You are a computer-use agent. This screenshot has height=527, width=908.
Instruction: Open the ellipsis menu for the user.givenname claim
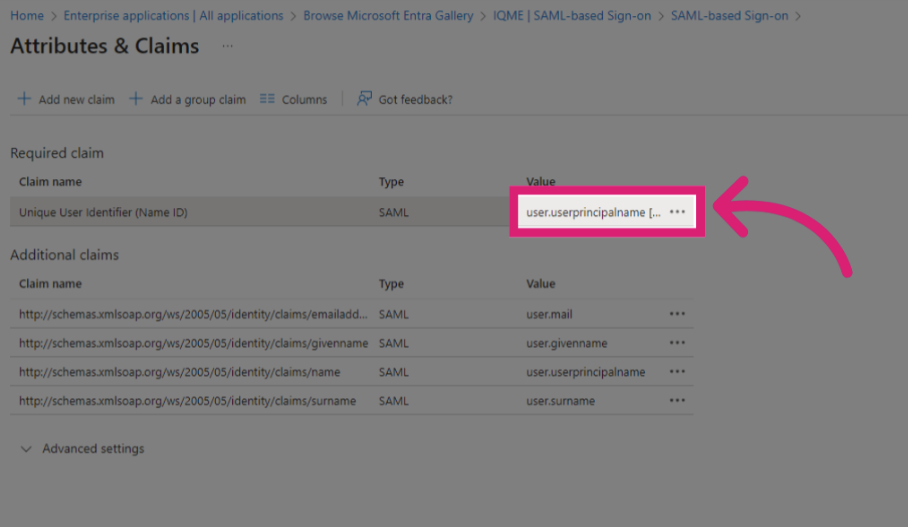[x=677, y=343]
